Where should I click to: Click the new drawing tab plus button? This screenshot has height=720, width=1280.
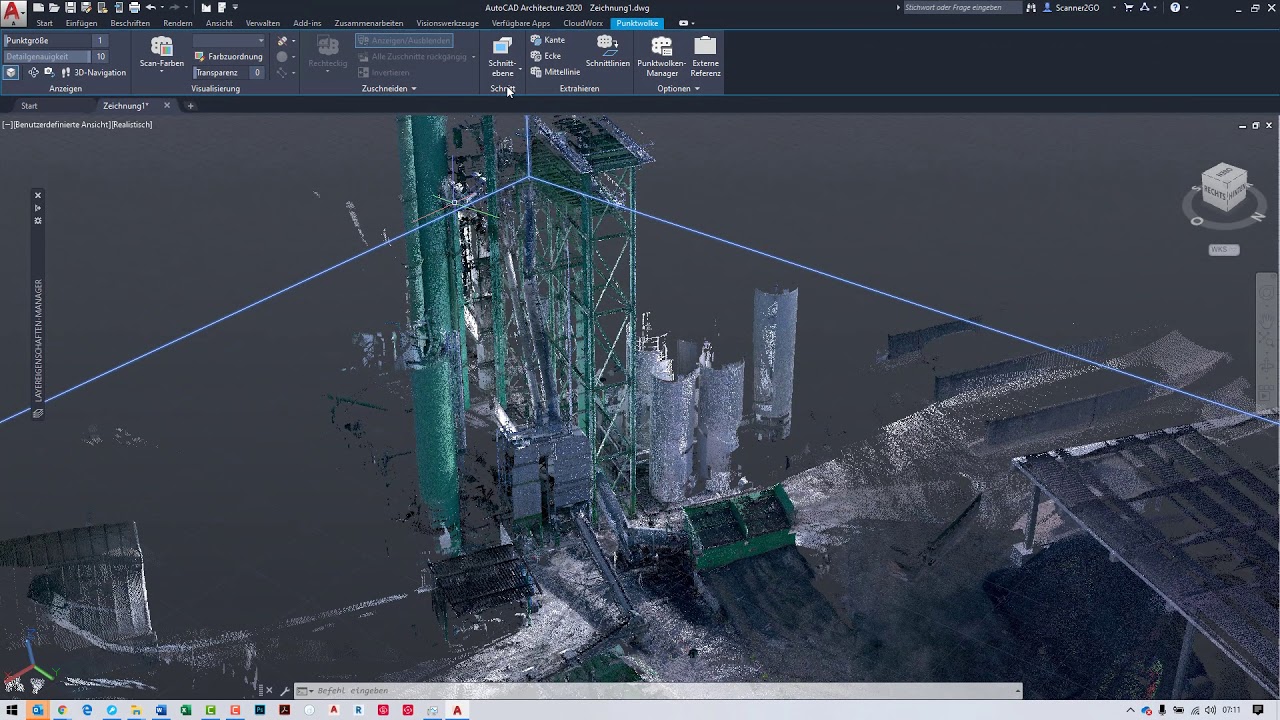click(x=190, y=106)
